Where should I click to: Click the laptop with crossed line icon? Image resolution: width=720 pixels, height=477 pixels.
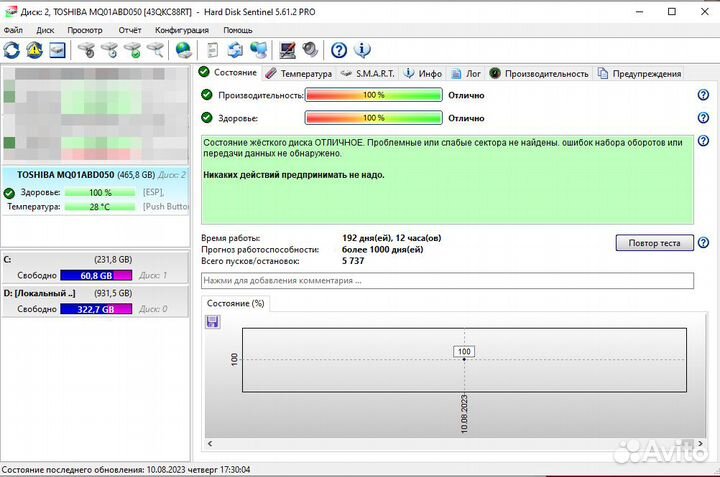coord(287,50)
